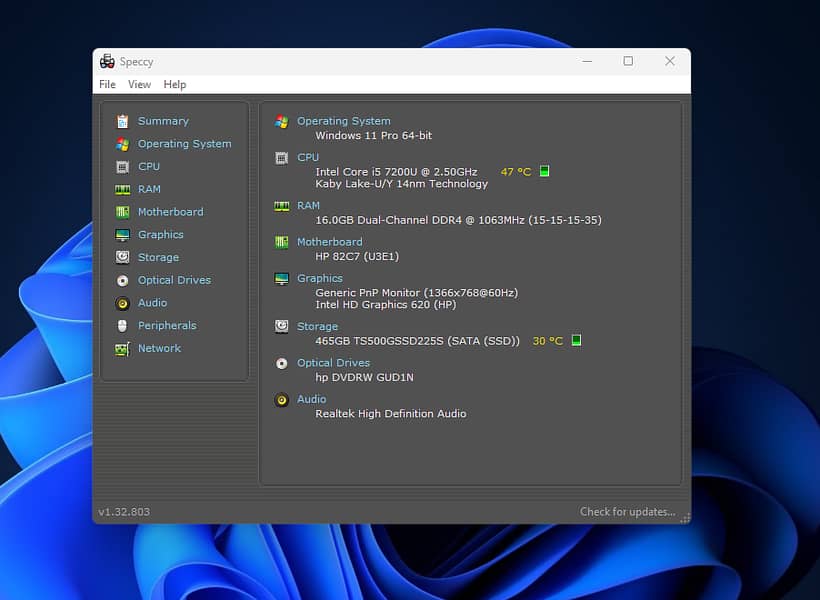Open the View menu
The image size is (820, 600).
(139, 85)
